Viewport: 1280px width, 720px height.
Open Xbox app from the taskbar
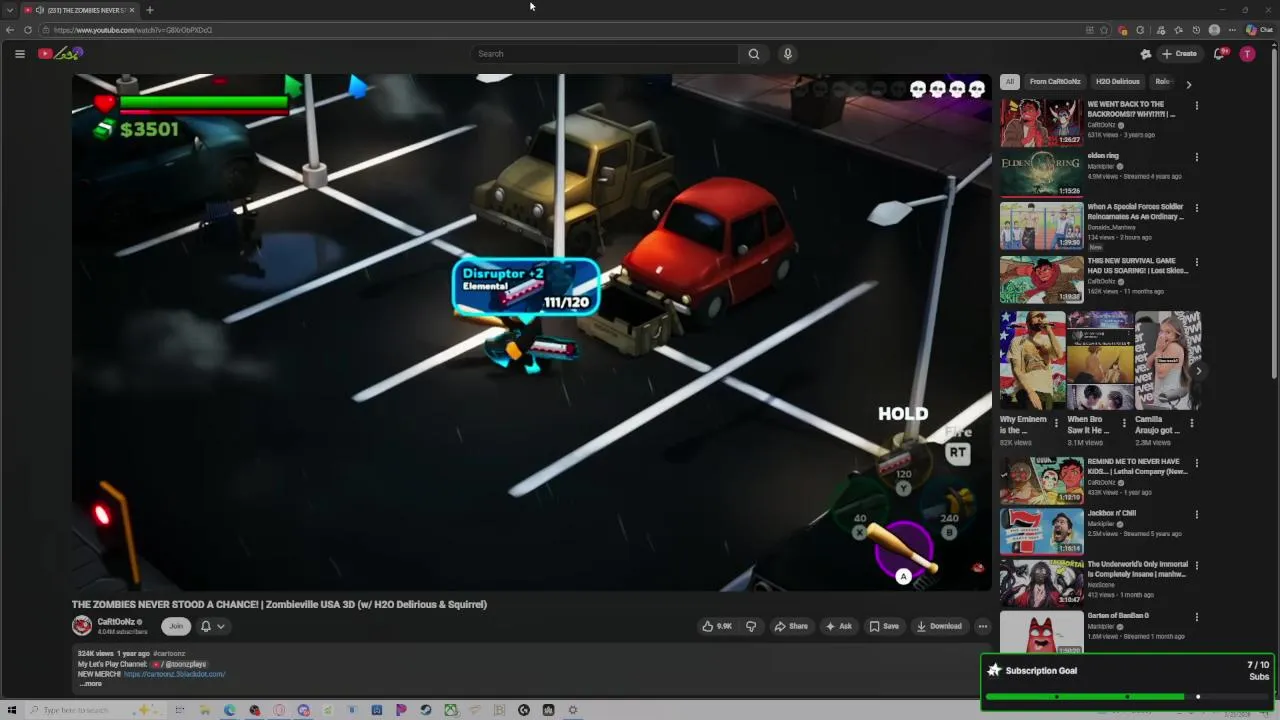pos(451,710)
